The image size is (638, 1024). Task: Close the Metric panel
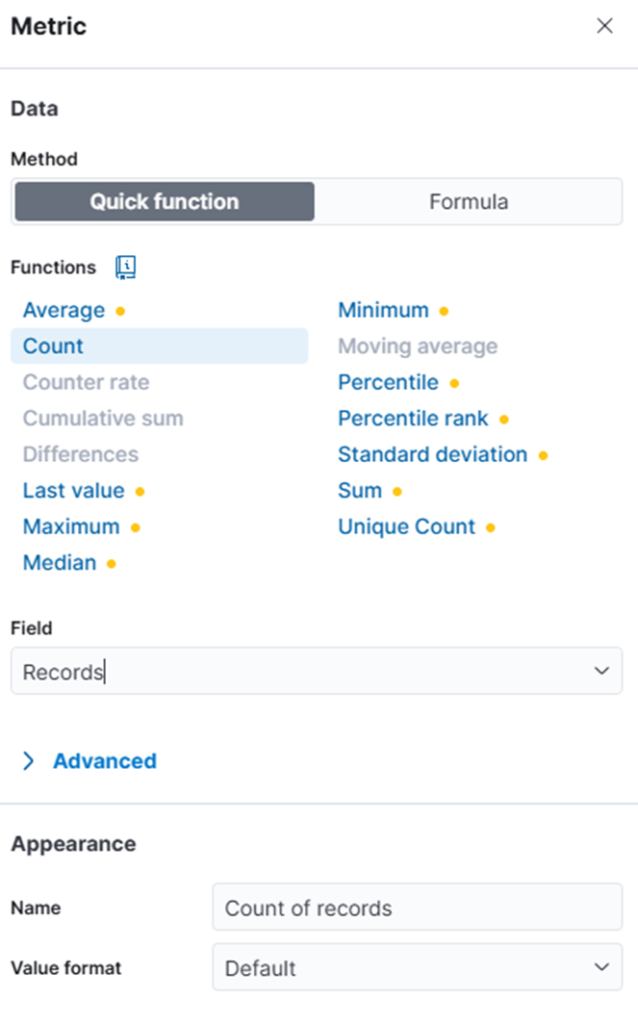coord(605,25)
